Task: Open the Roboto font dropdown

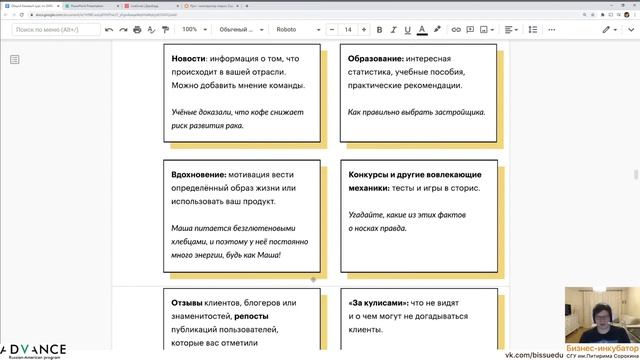Action: click(298, 30)
